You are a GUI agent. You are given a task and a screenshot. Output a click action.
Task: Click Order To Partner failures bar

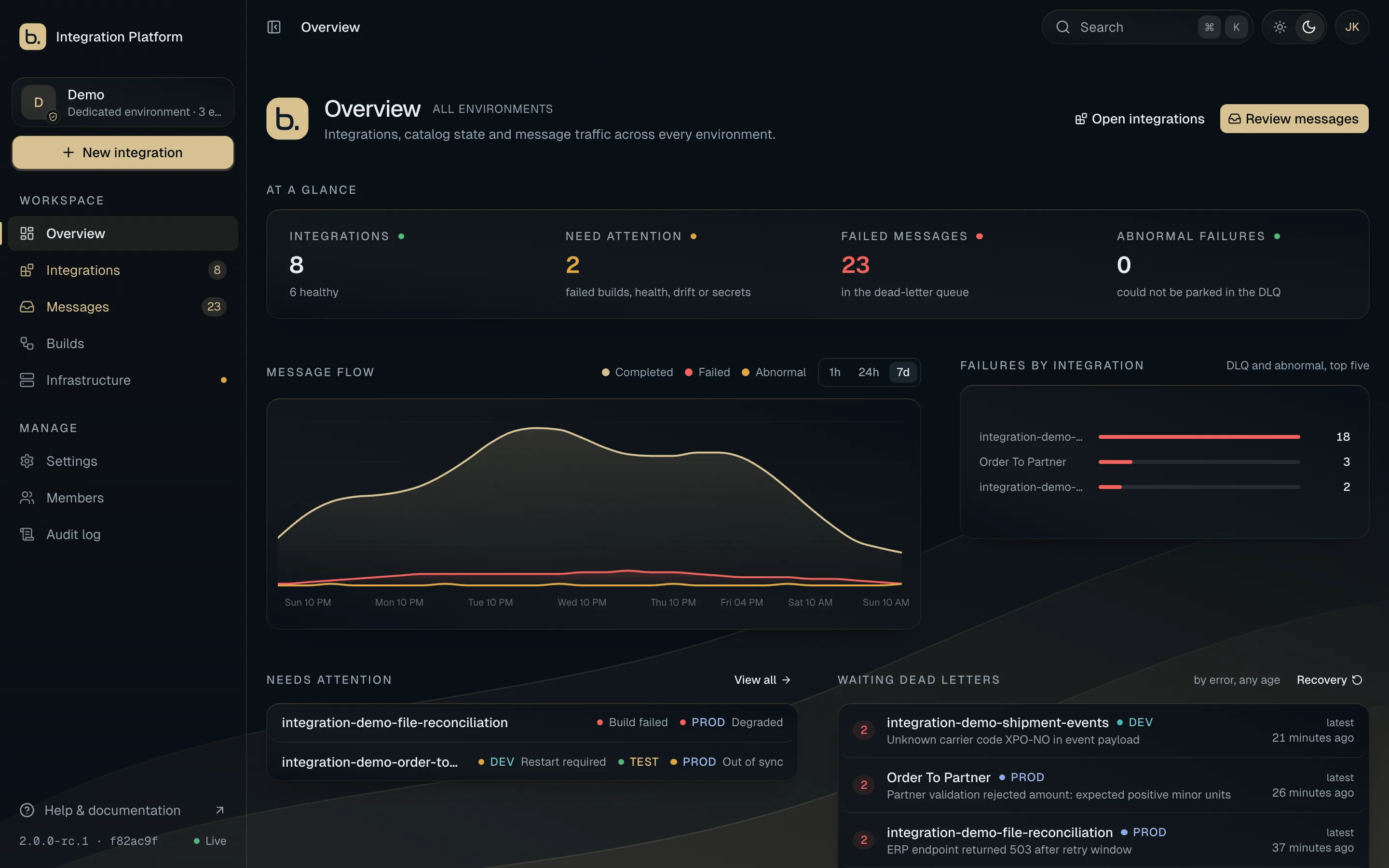[1198, 461]
